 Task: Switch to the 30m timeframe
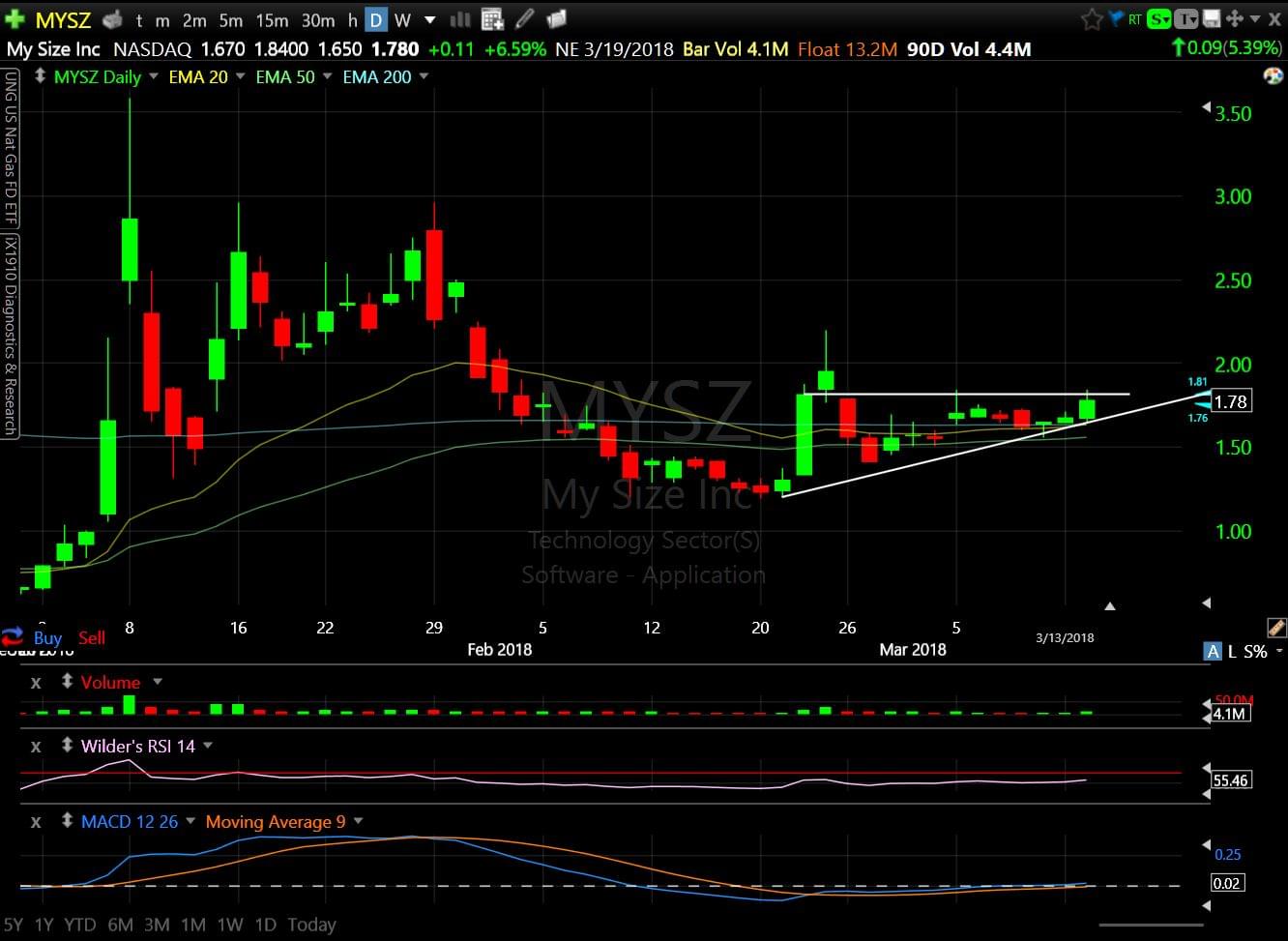coord(318,19)
